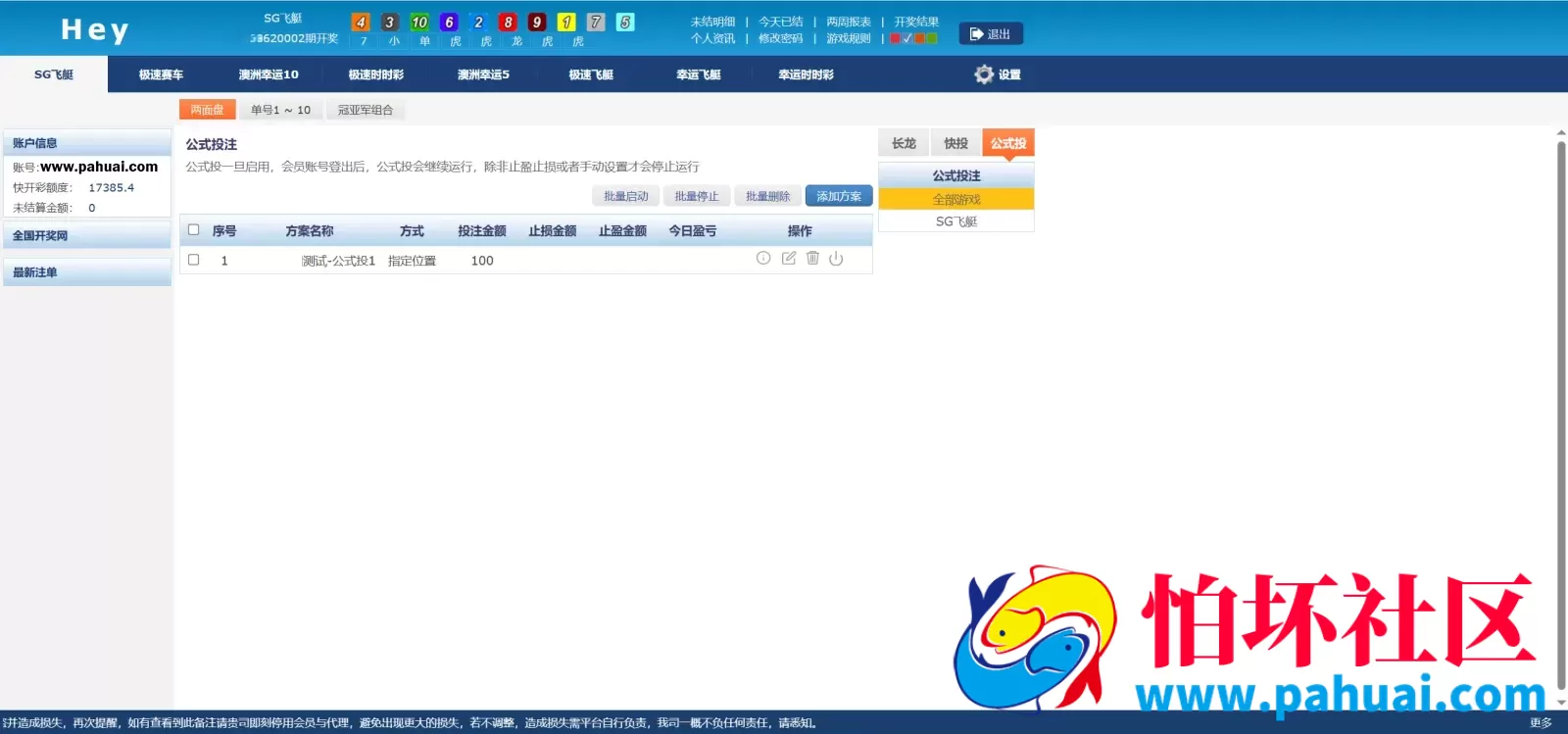Click the 指定位置 method cell
This screenshot has height=734, width=1568.
pyautogui.click(x=412, y=261)
